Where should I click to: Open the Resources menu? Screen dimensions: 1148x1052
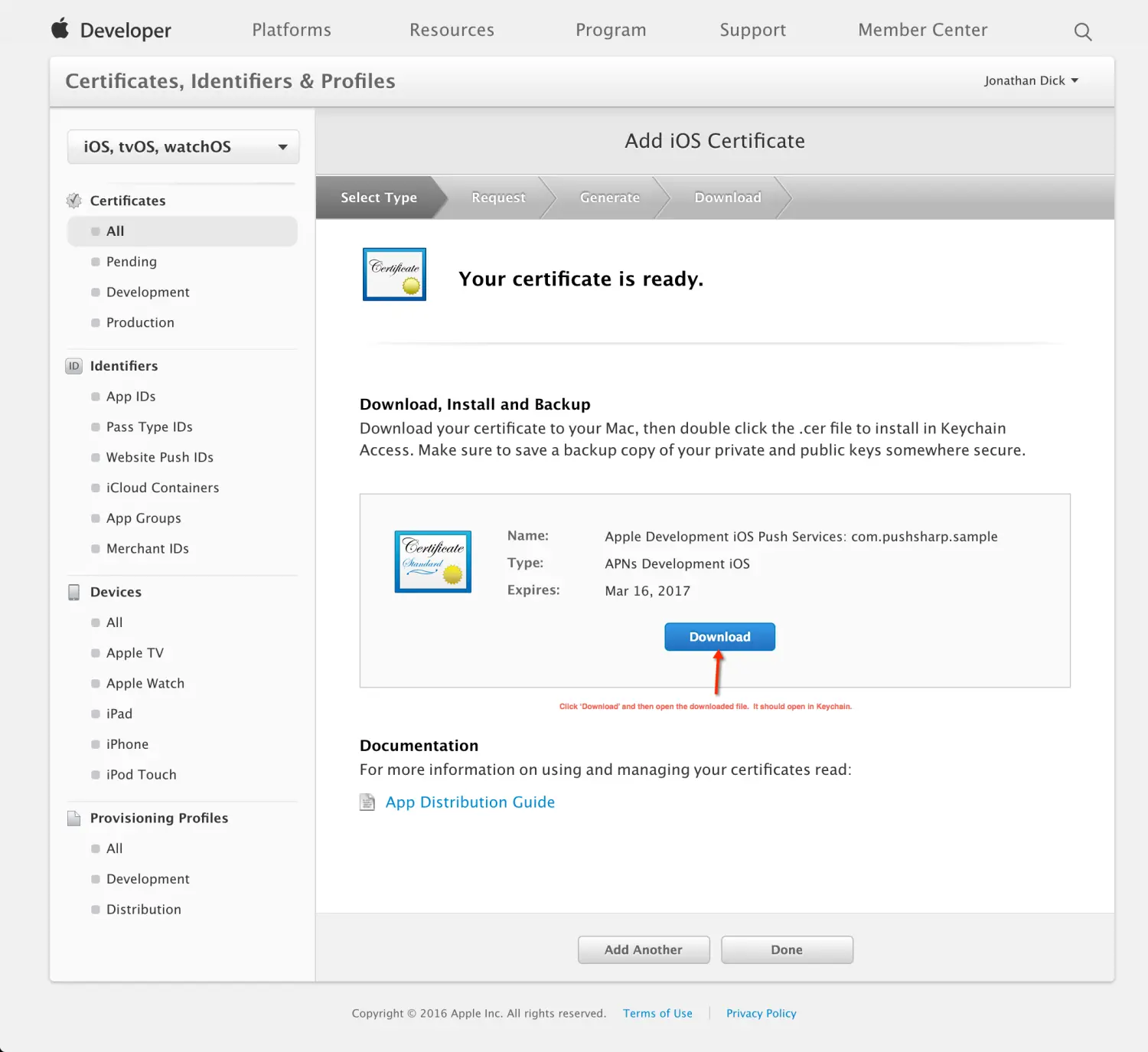point(452,30)
